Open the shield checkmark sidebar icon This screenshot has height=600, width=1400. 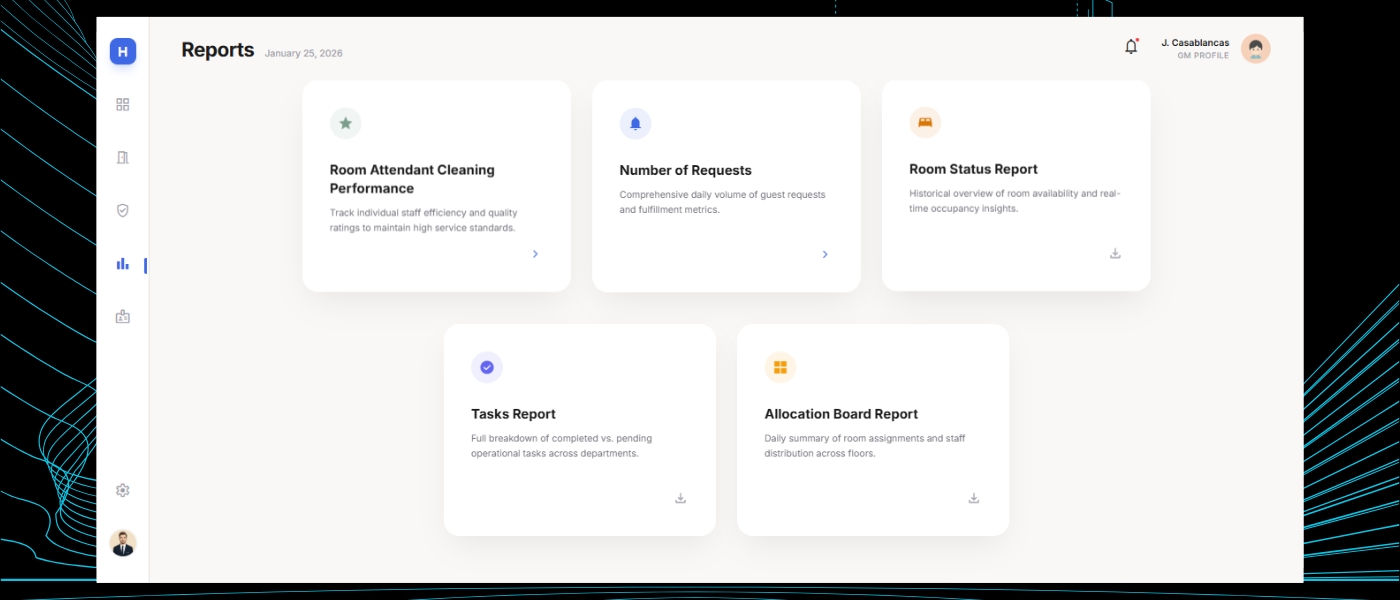click(x=123, y=210)
